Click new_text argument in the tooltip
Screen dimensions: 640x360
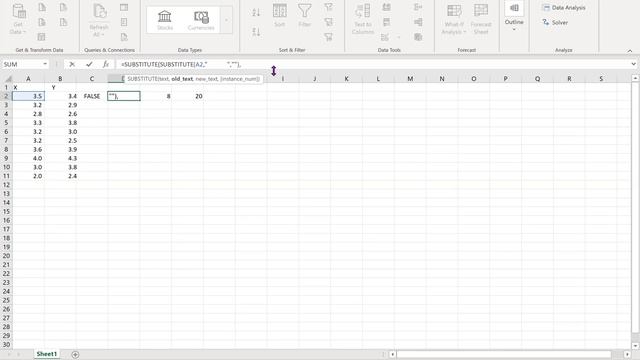(206, 79)
